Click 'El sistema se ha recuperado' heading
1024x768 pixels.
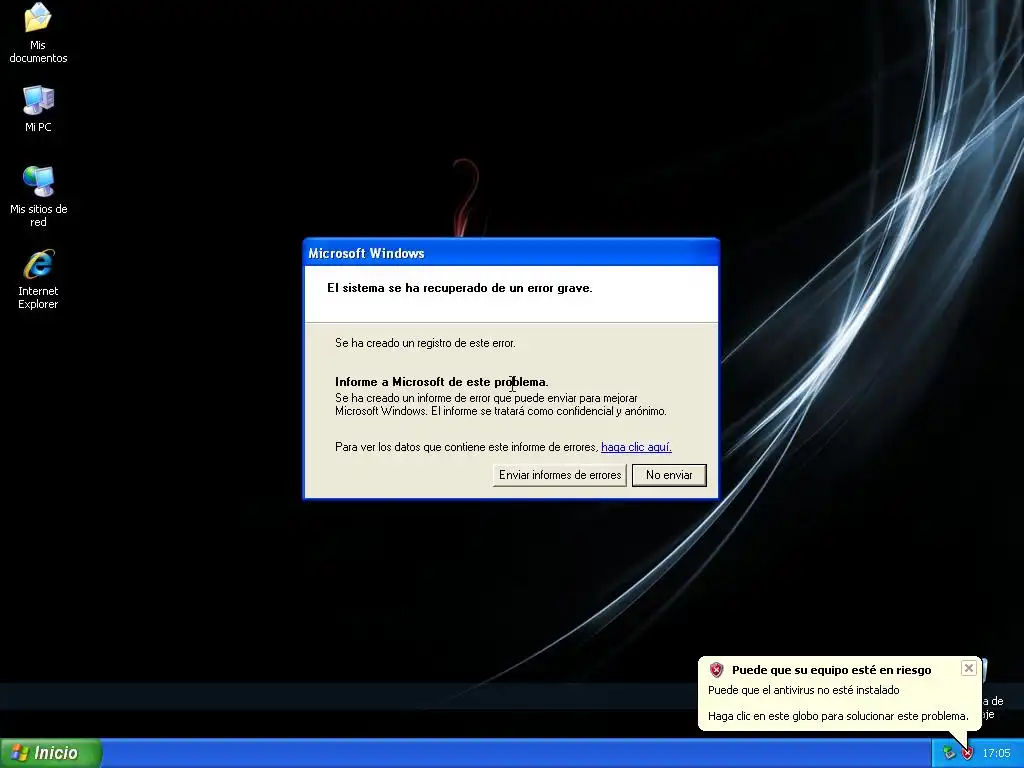pos(460,288)
